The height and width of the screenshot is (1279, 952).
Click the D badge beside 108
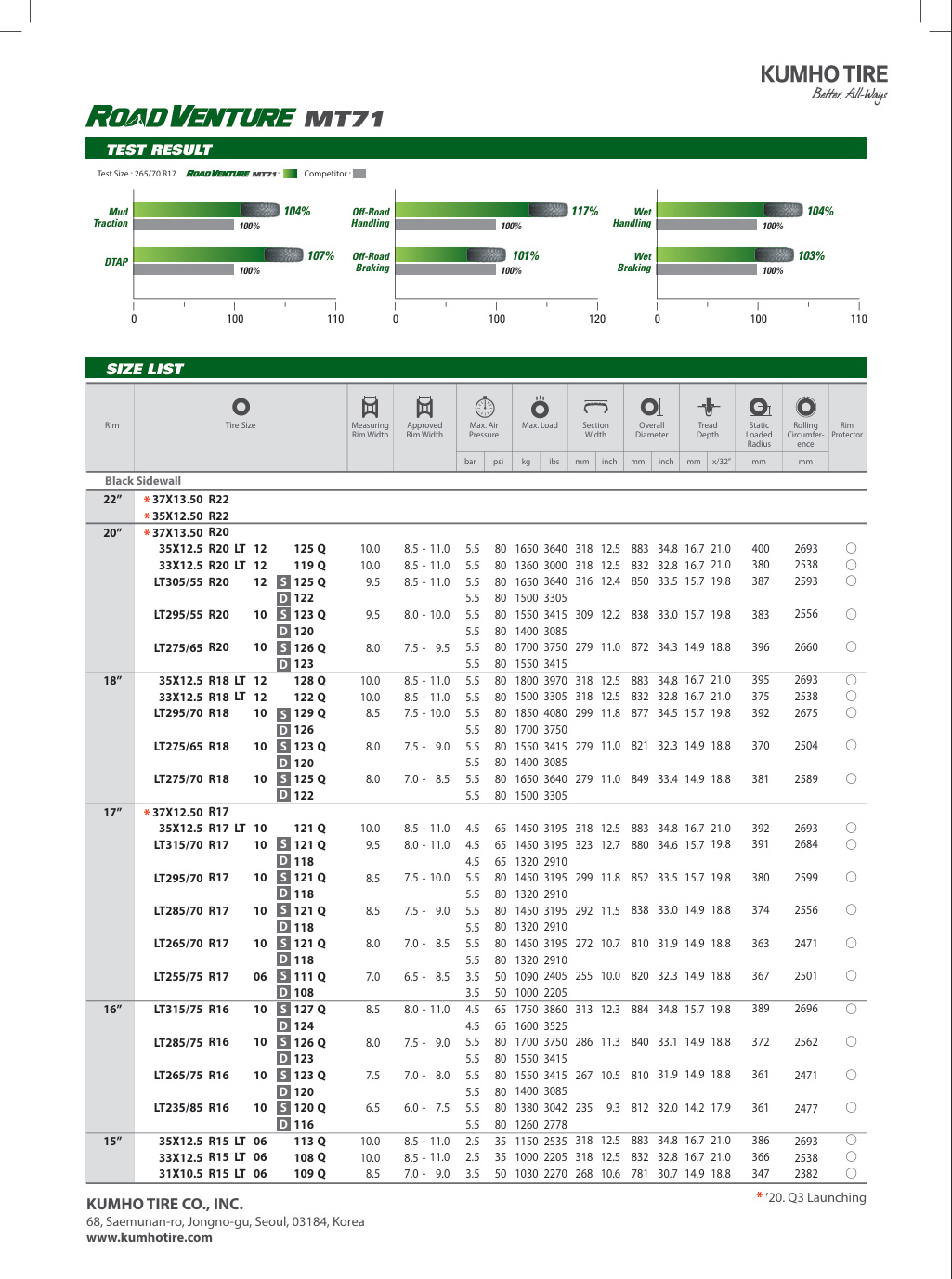pos(284,993)
